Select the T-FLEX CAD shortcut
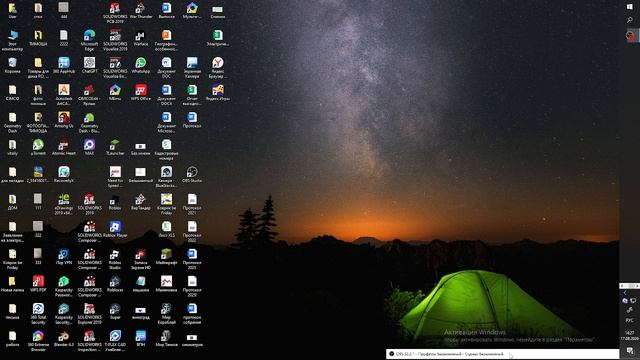The height and width of the screenshot is (360, 640). pyautogui.click(x=115, y=341)
